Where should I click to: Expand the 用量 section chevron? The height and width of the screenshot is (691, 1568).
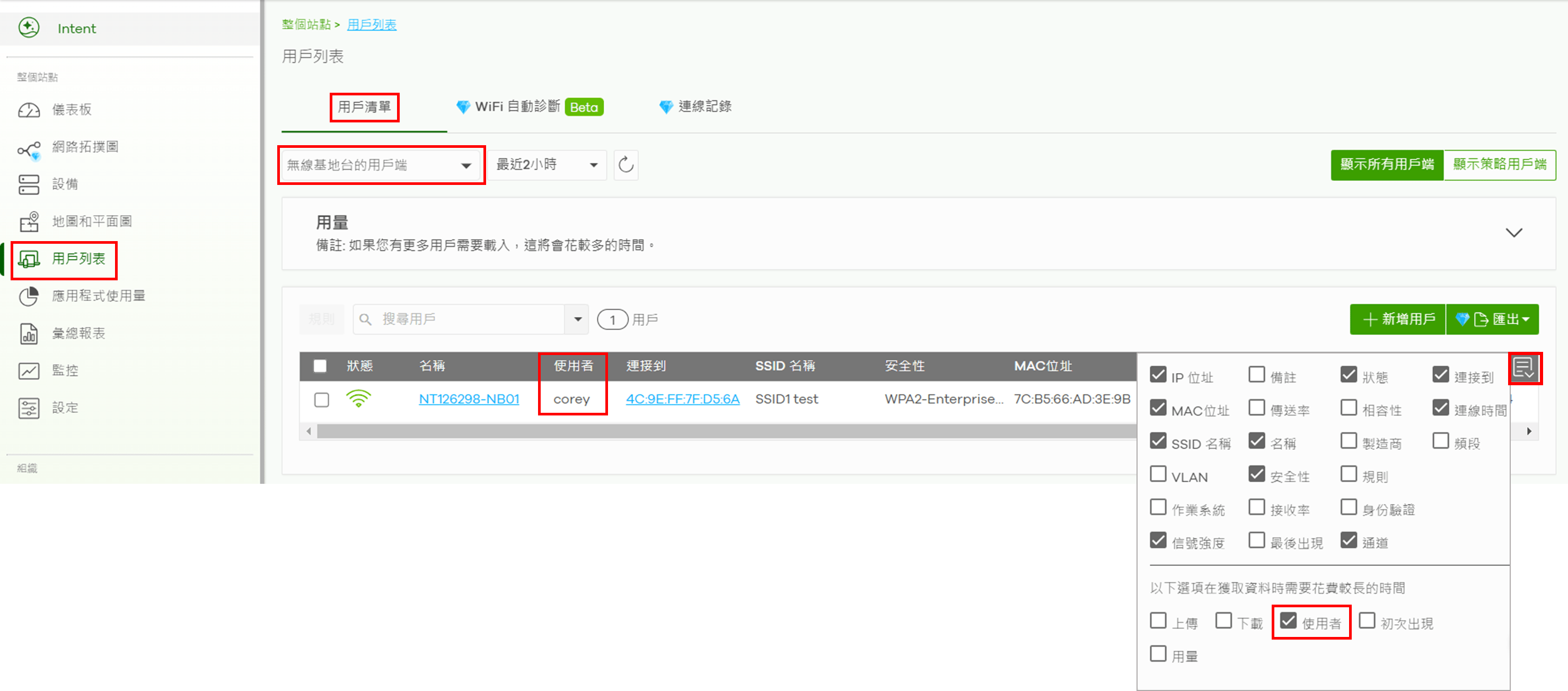pyautogui.click(x=1513, y=233)
